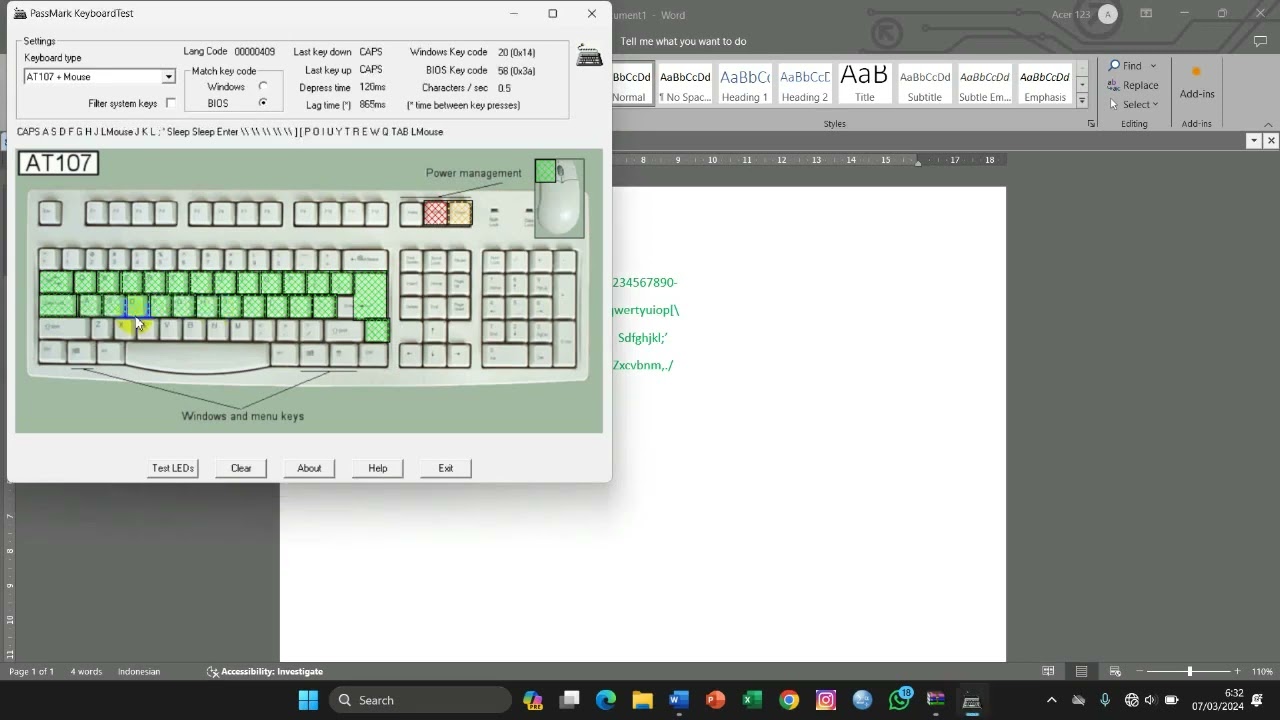Select the Windows match key code radio
This screenshot has height=720, width=1280.
263,87
